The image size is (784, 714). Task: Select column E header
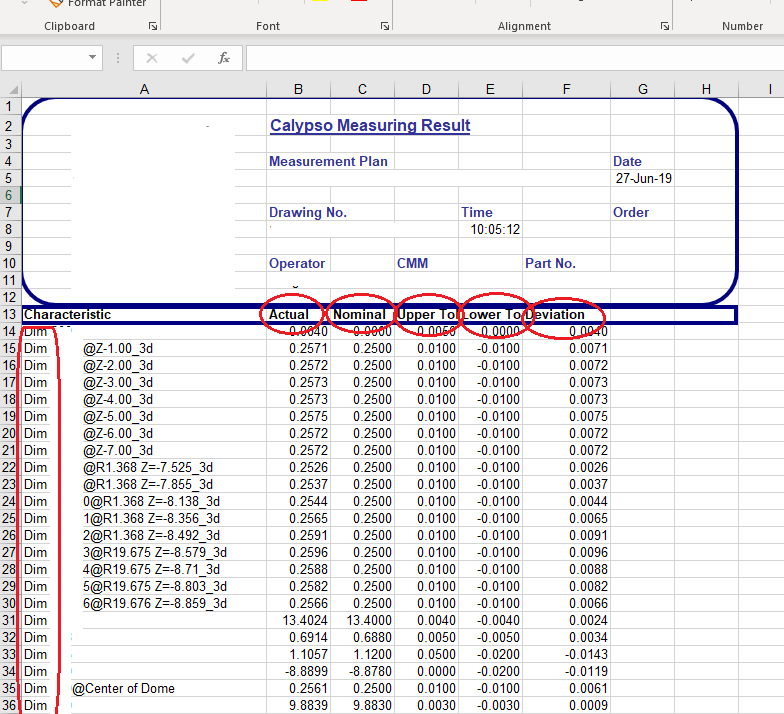(x=490, y=90)
